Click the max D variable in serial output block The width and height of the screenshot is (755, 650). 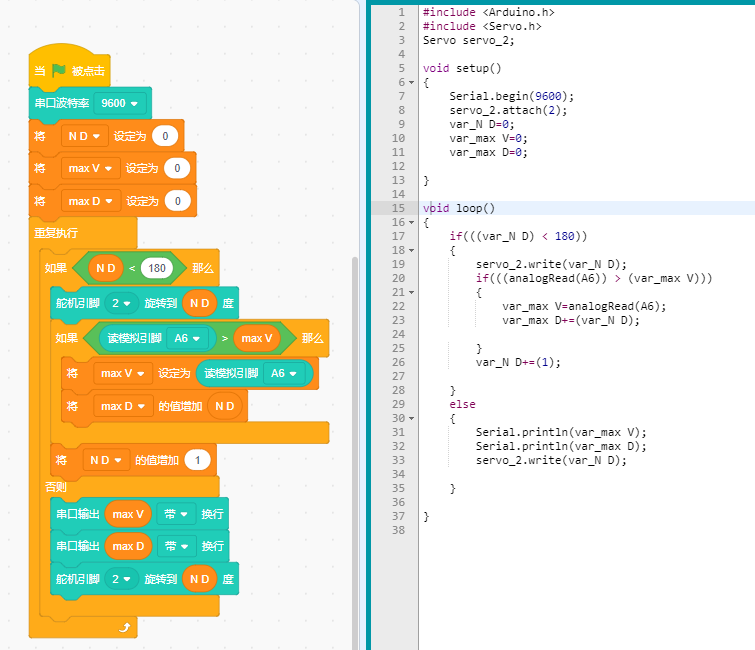coord(128,546)
